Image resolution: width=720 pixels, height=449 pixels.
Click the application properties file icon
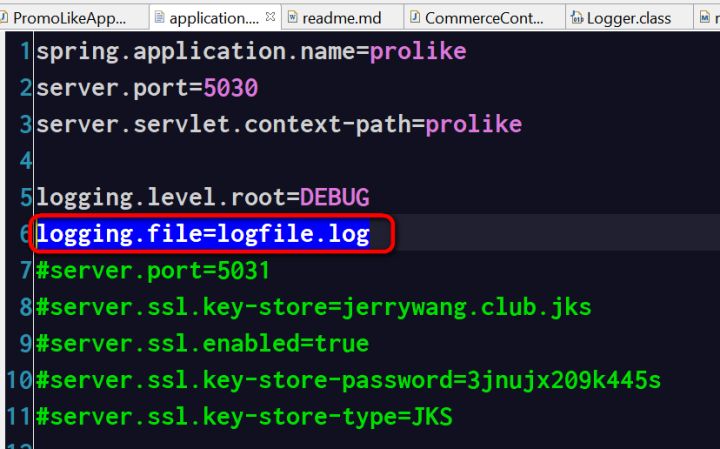tap(159, 17)
